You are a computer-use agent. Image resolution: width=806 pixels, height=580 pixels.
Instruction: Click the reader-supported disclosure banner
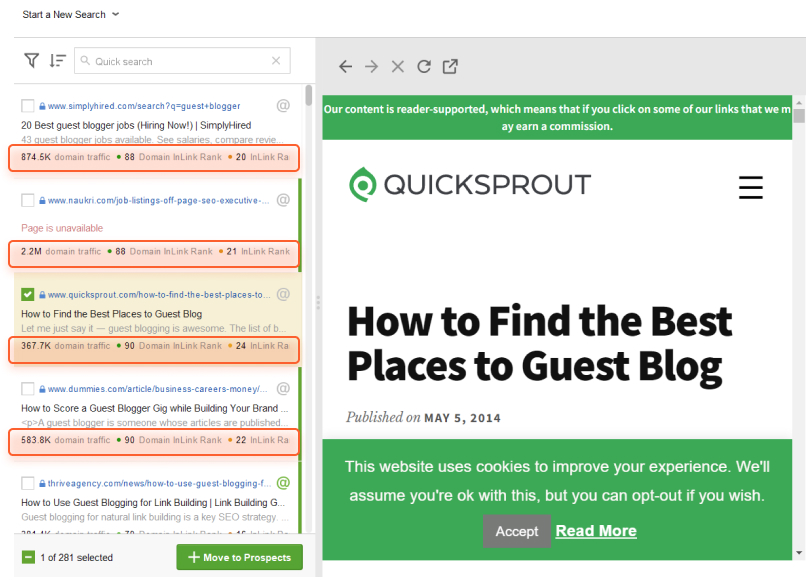557,117
